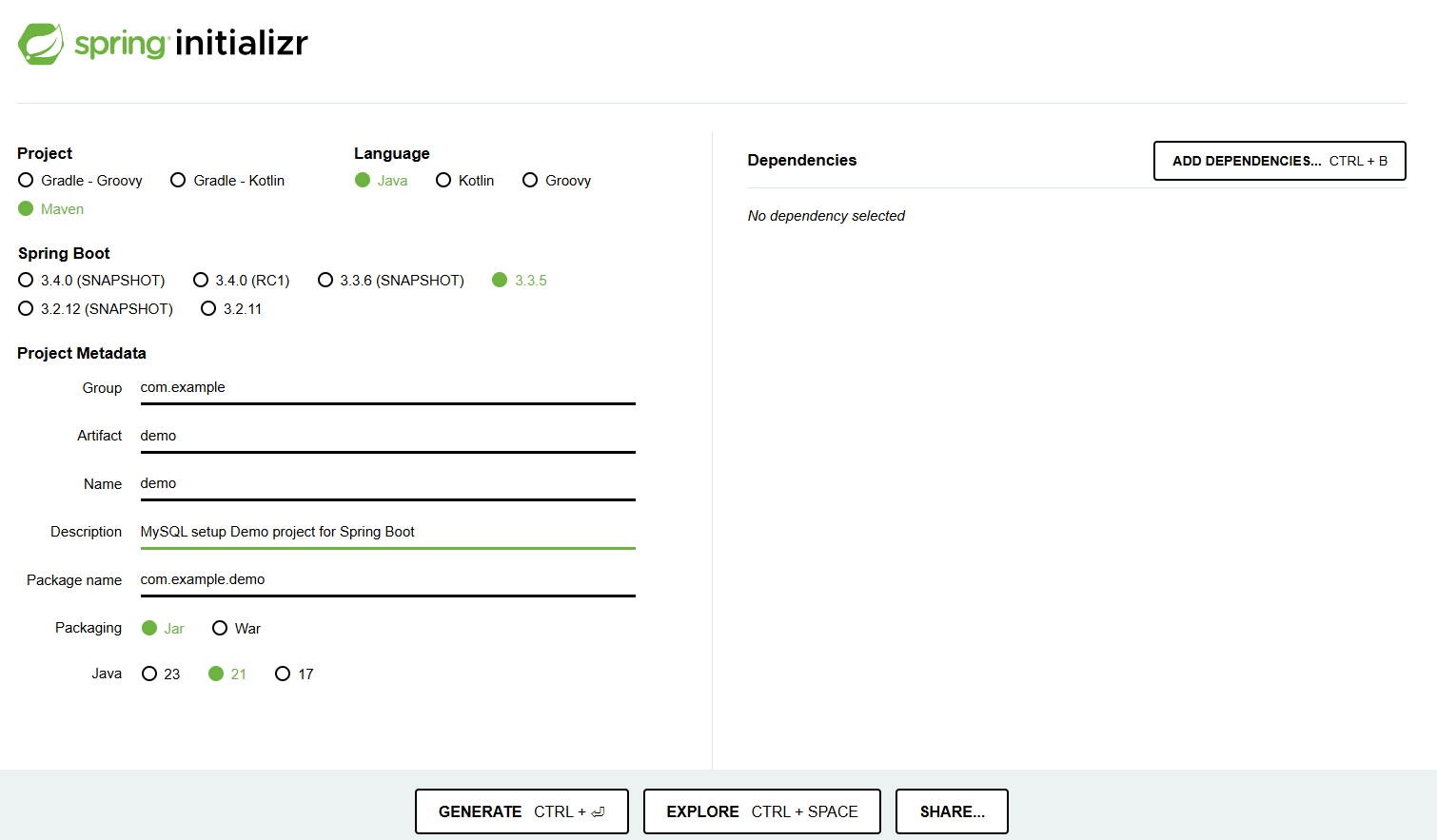Choose Kotlin as the language
The height and width of the screenshot is (840, 1437).
(465, 181)
